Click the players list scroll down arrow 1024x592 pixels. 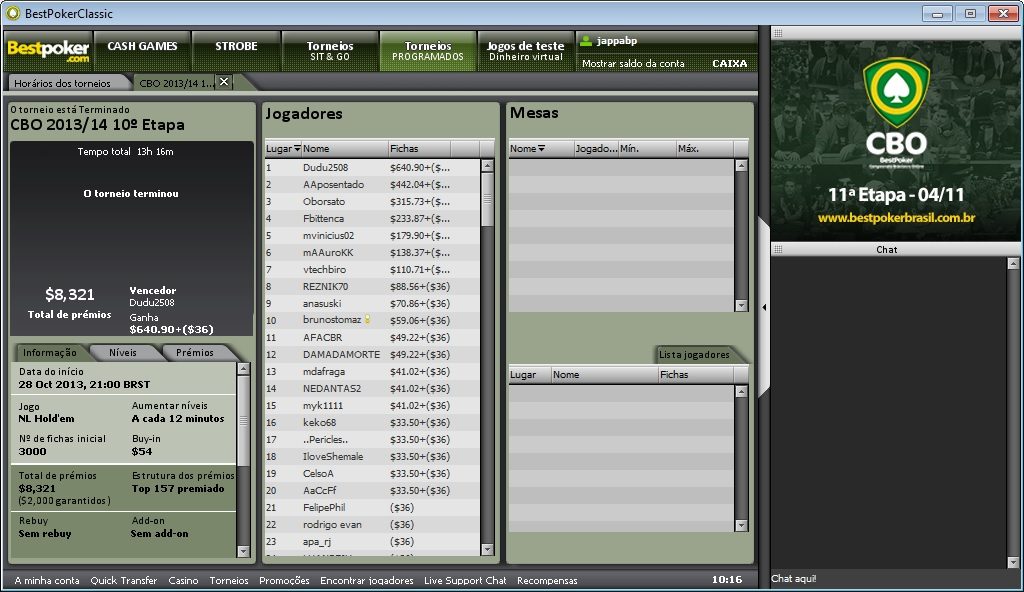coord(487,550)
